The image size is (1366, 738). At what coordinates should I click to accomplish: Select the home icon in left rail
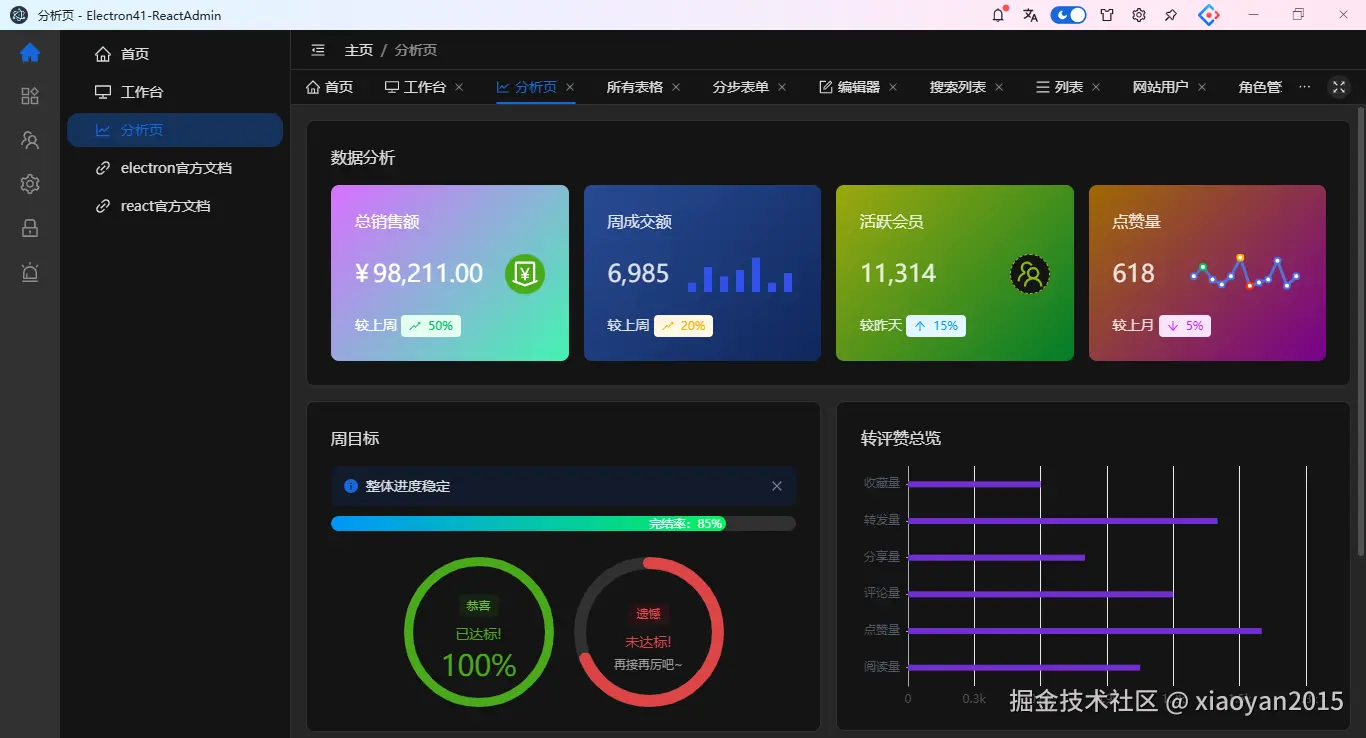[x=30, y=53]
